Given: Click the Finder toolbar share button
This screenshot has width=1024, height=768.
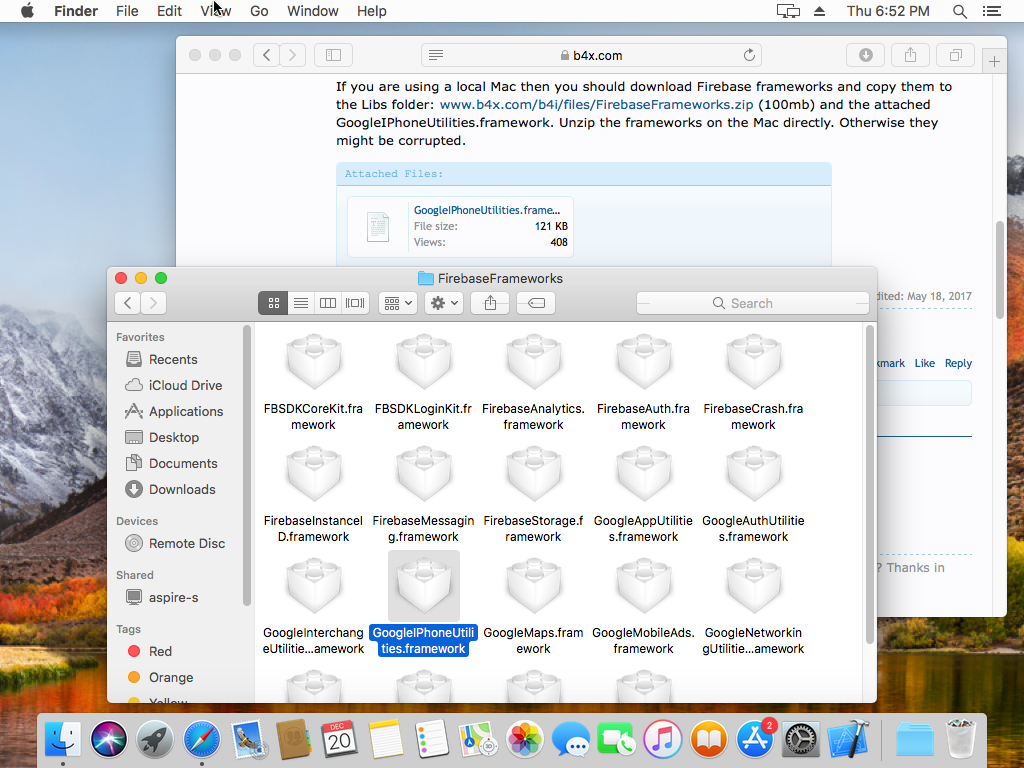Looking at the screenshot, I should coord(490,303).
